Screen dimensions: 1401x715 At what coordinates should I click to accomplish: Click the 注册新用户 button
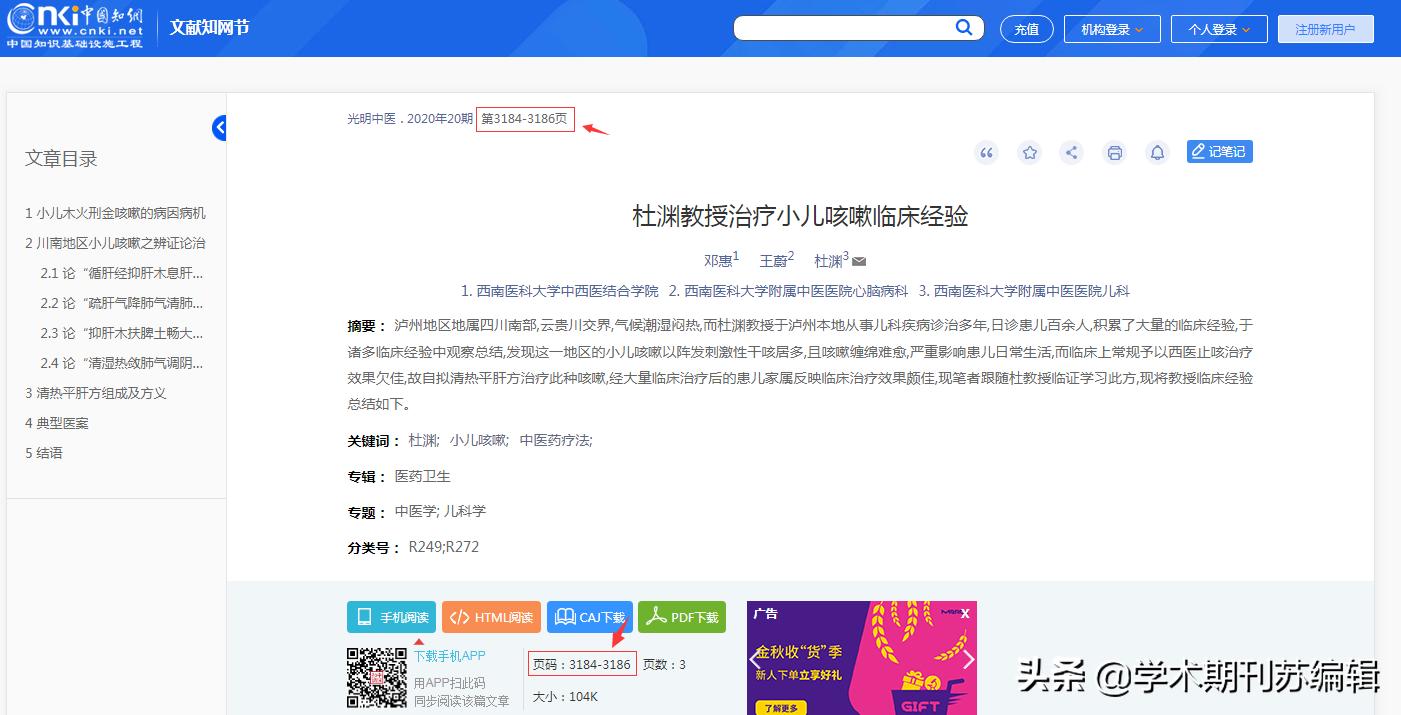pyautogui.click(x=1325, y=28)
